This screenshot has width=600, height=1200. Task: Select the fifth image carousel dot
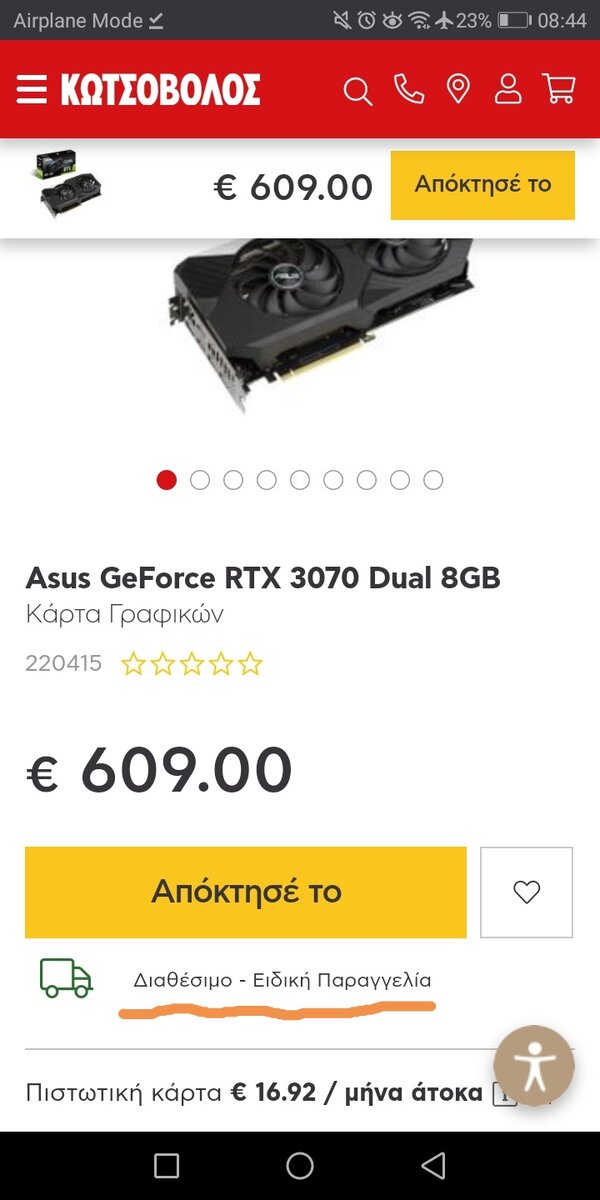tap(300, 480)
